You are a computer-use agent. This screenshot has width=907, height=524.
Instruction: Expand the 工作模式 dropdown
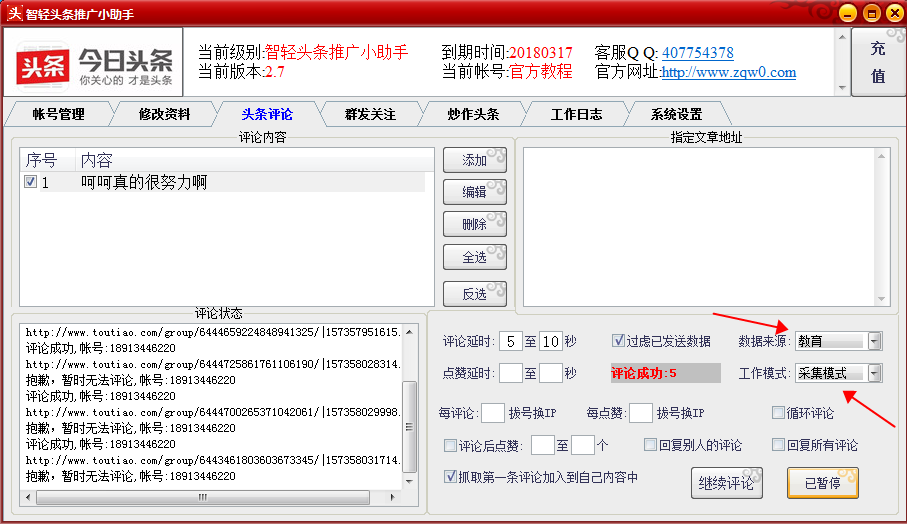(x=875, y=373)
